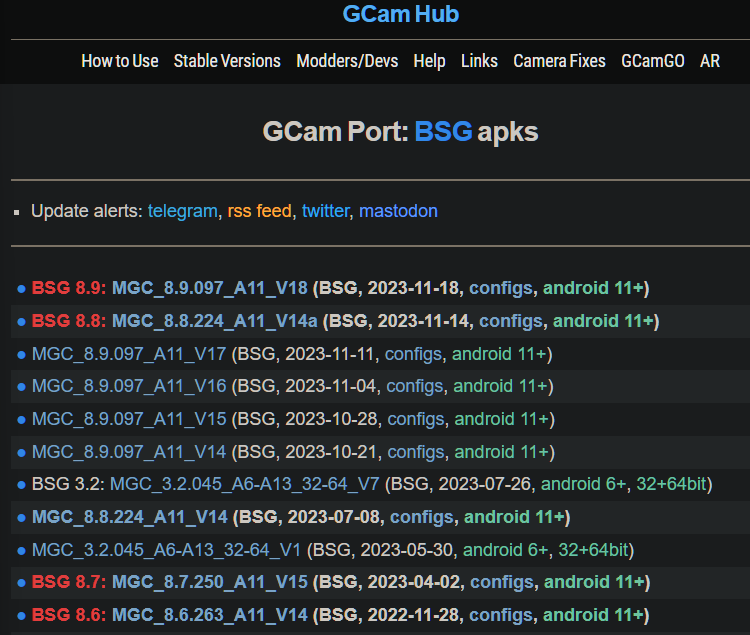Viewport: 750px width, 635px height.
Task: Open the Modders/Devs menu item
Action: click(x=347, y=61)
